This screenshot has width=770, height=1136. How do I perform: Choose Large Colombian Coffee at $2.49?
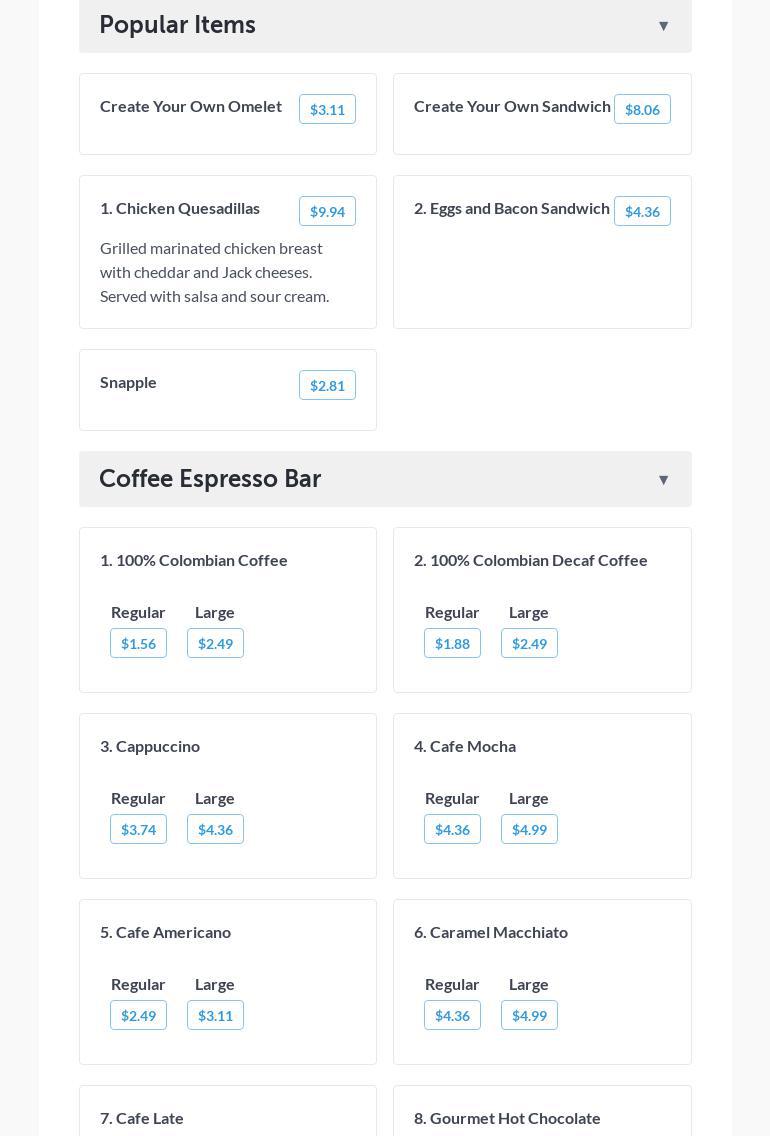tap(215, 644)
